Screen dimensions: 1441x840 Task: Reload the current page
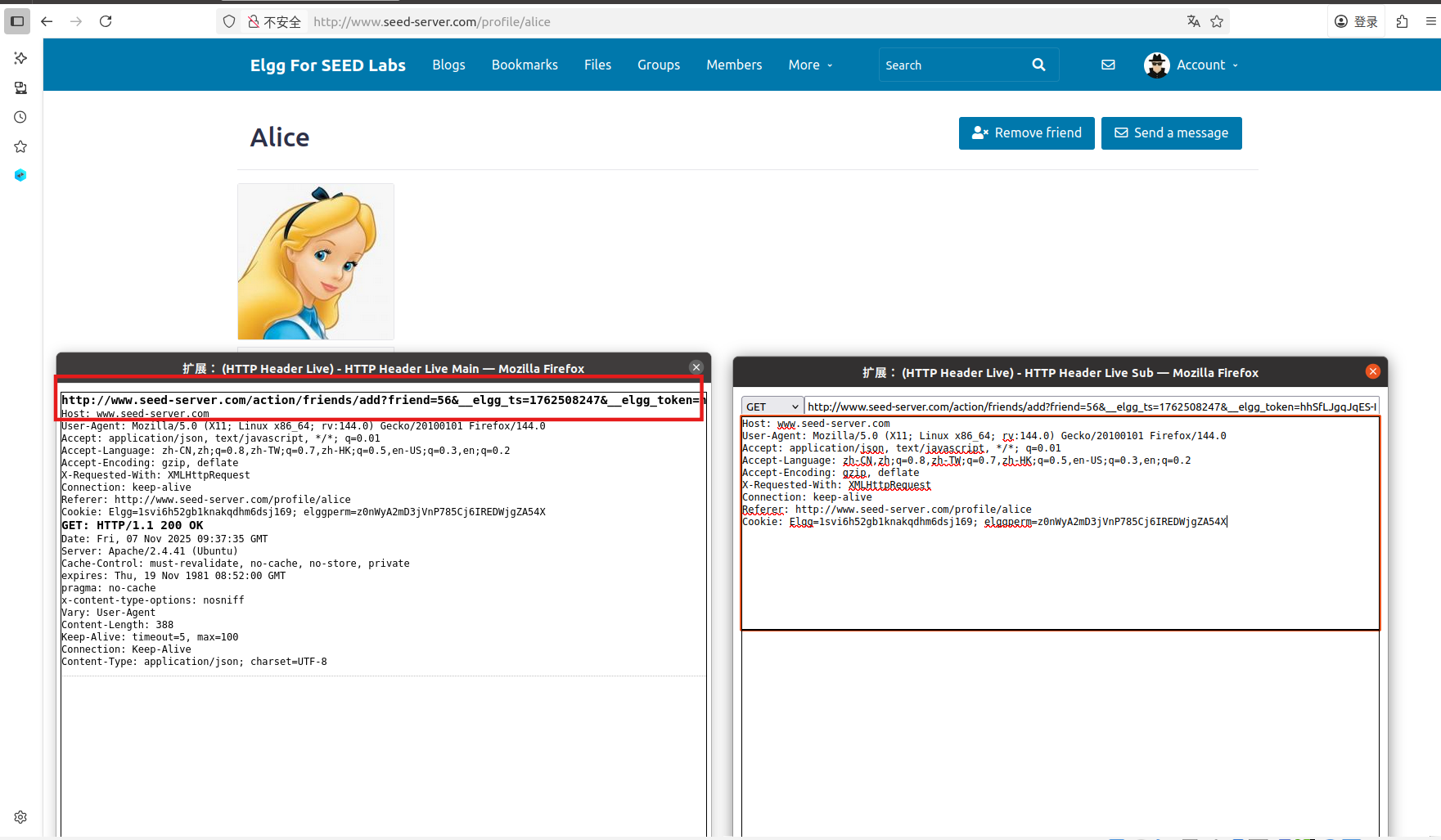point(106,21)
